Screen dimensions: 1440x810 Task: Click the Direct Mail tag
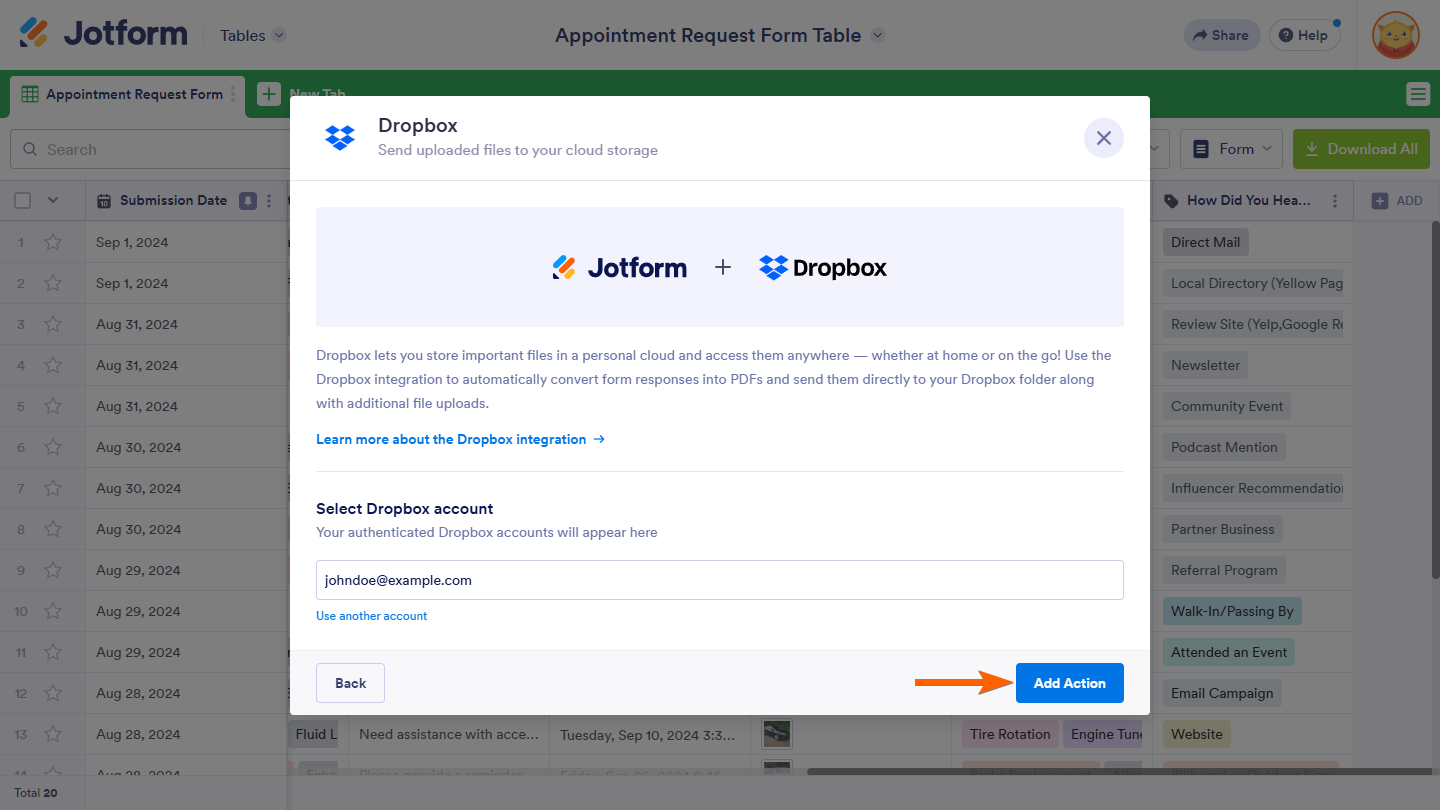(1206, 242)
